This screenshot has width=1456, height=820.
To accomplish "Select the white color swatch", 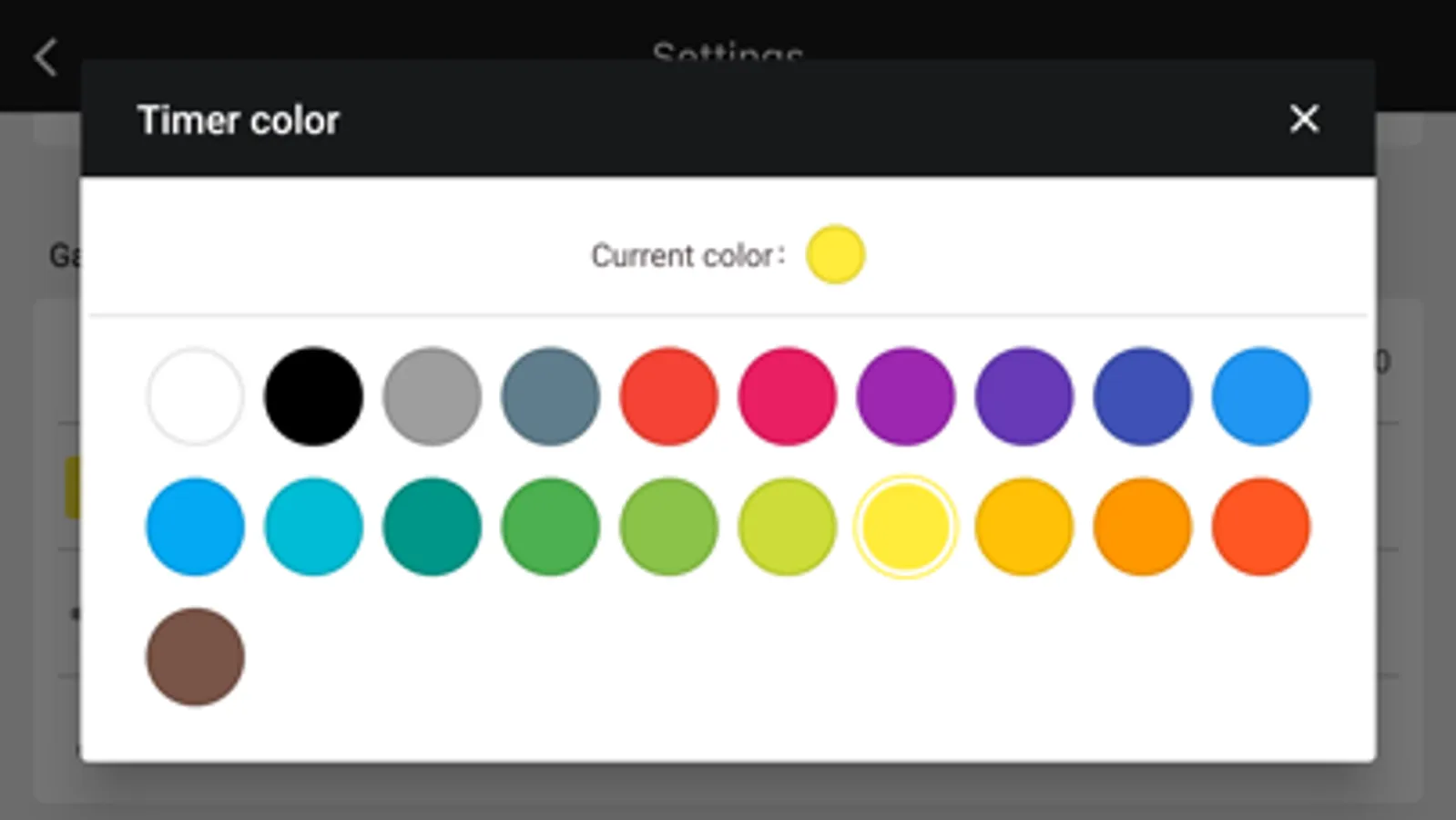I will [195, 396].
